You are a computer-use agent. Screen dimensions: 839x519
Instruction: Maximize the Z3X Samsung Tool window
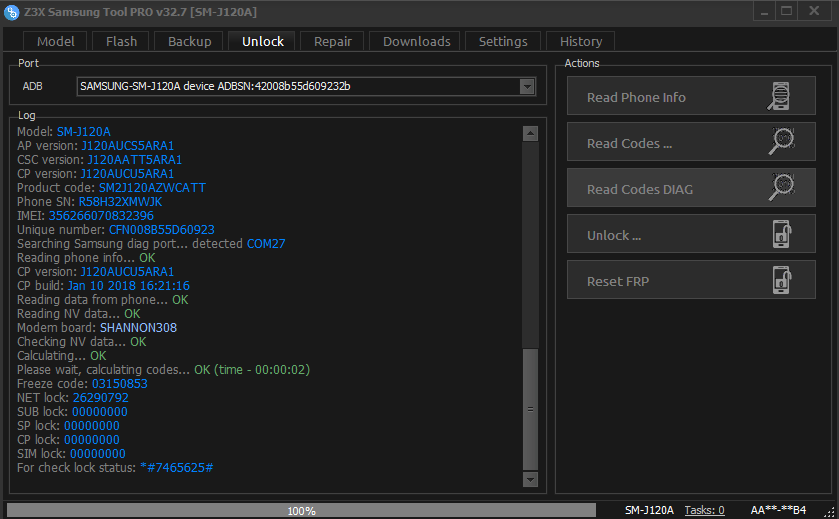pos(787,11)
